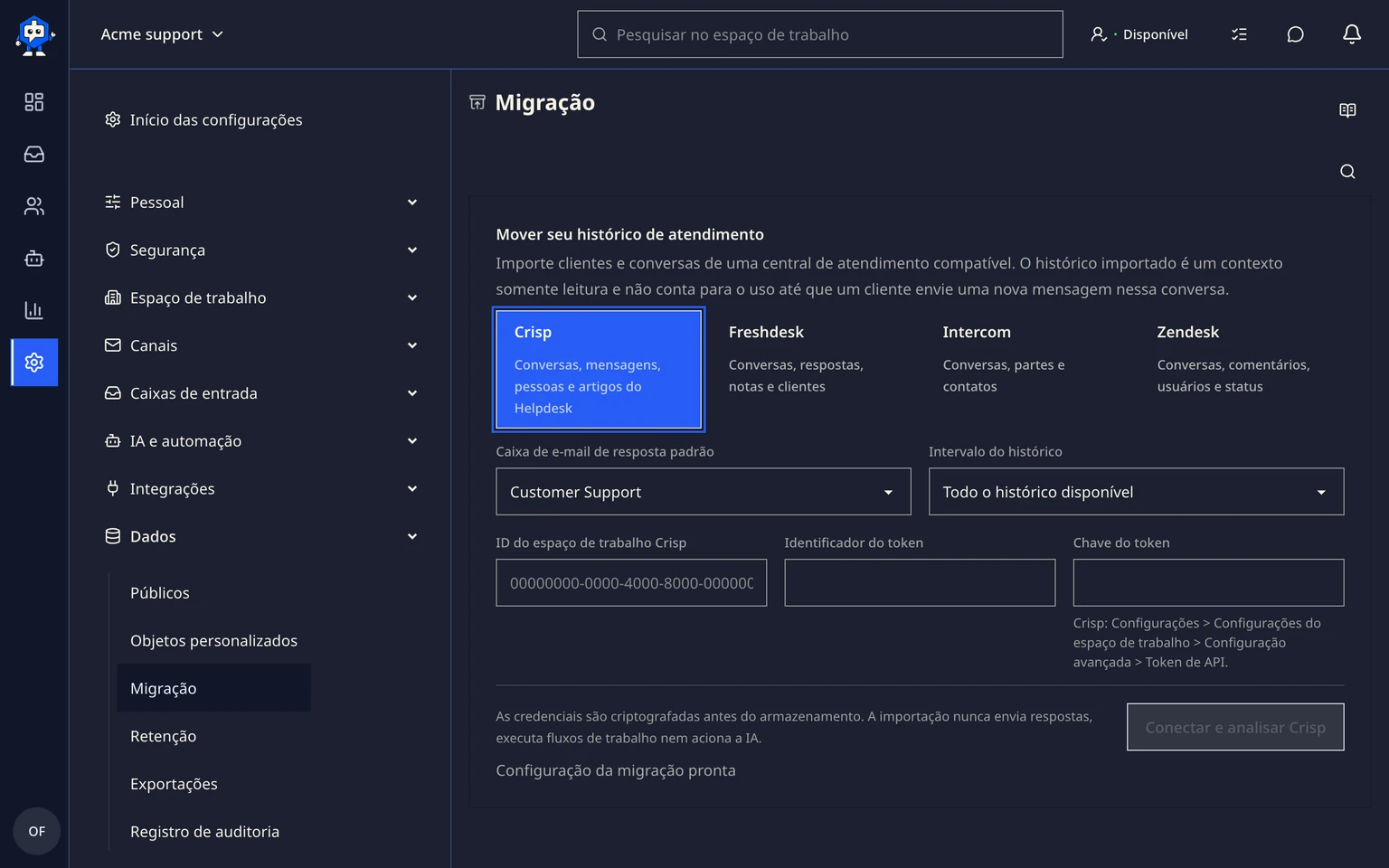The height and width of the screenshot is (868, 1389).
Task: Click the Conectar e analisar Crisp button
Action: [1235, 727]
